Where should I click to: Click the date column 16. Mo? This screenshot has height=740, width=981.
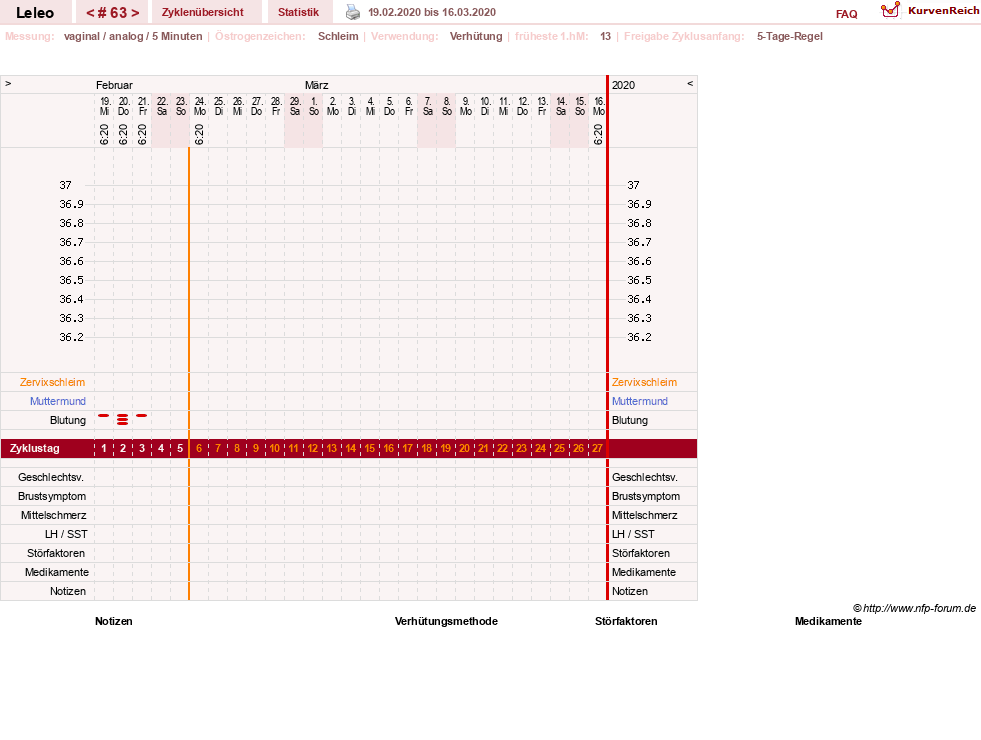pyautogui.click(x=599, y=106)
